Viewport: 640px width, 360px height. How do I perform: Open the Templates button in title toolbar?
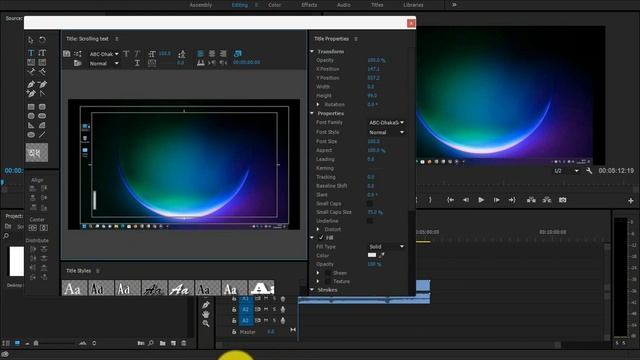click(x=78, y=63)
